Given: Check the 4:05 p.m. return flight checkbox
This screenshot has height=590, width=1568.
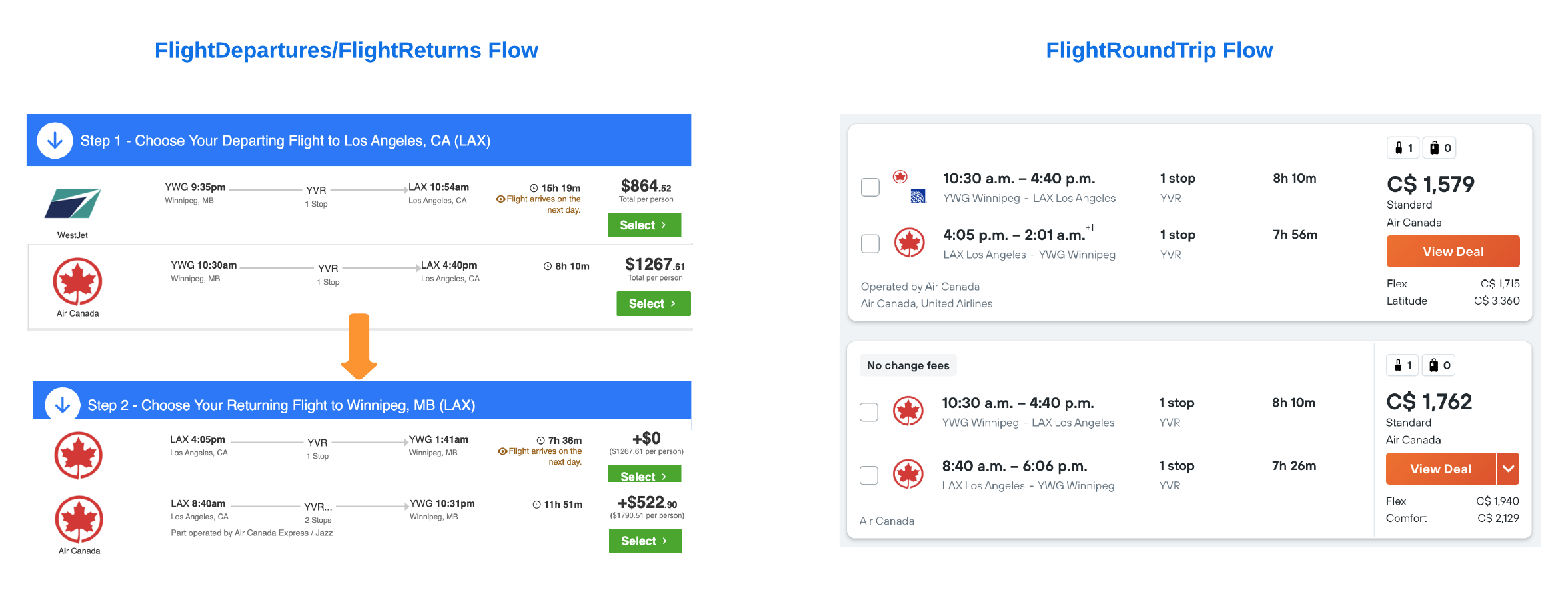Looking at the screenshot, I should coord(870,244).
